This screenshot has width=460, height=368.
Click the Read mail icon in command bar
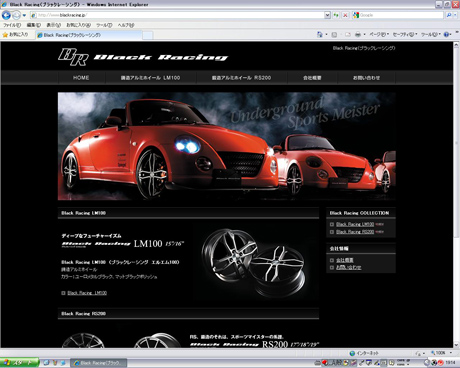point(348,34)
